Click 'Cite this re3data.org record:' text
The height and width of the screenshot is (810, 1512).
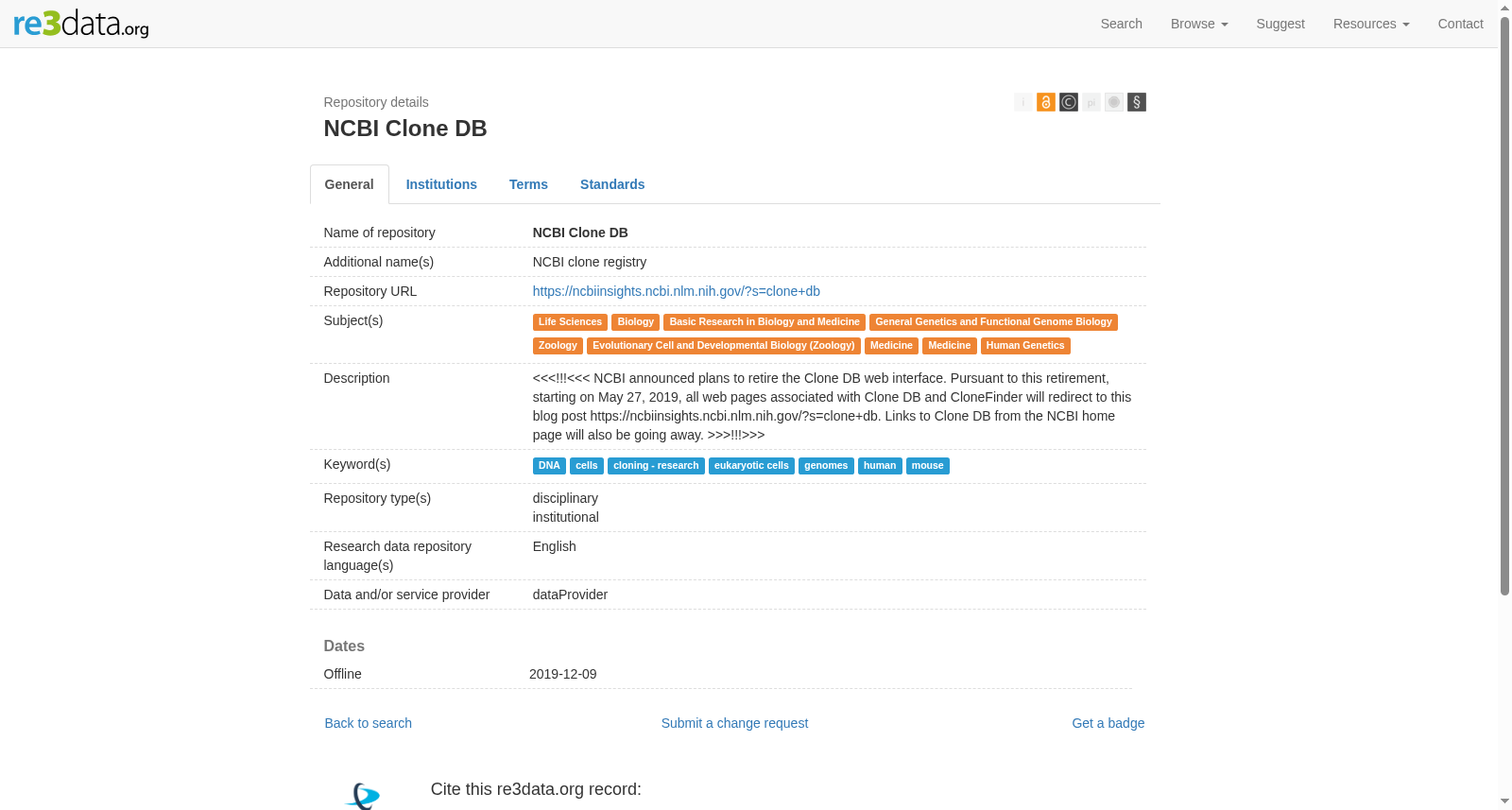(536, 789)
